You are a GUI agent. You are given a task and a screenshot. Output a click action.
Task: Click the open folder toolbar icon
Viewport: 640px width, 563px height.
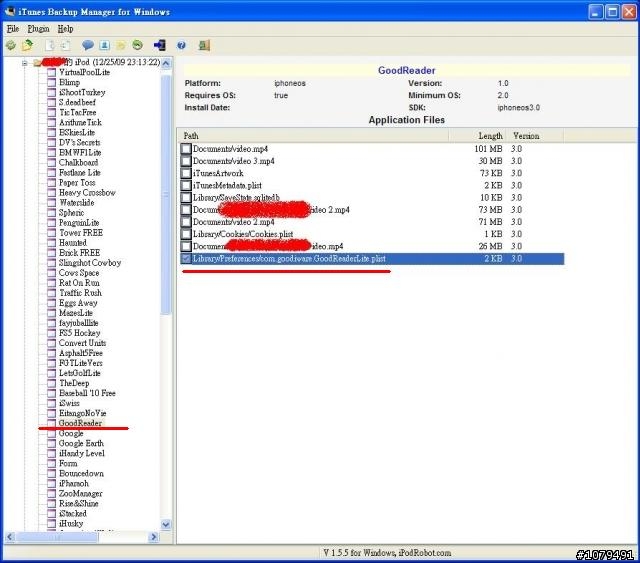coord(28,45)
